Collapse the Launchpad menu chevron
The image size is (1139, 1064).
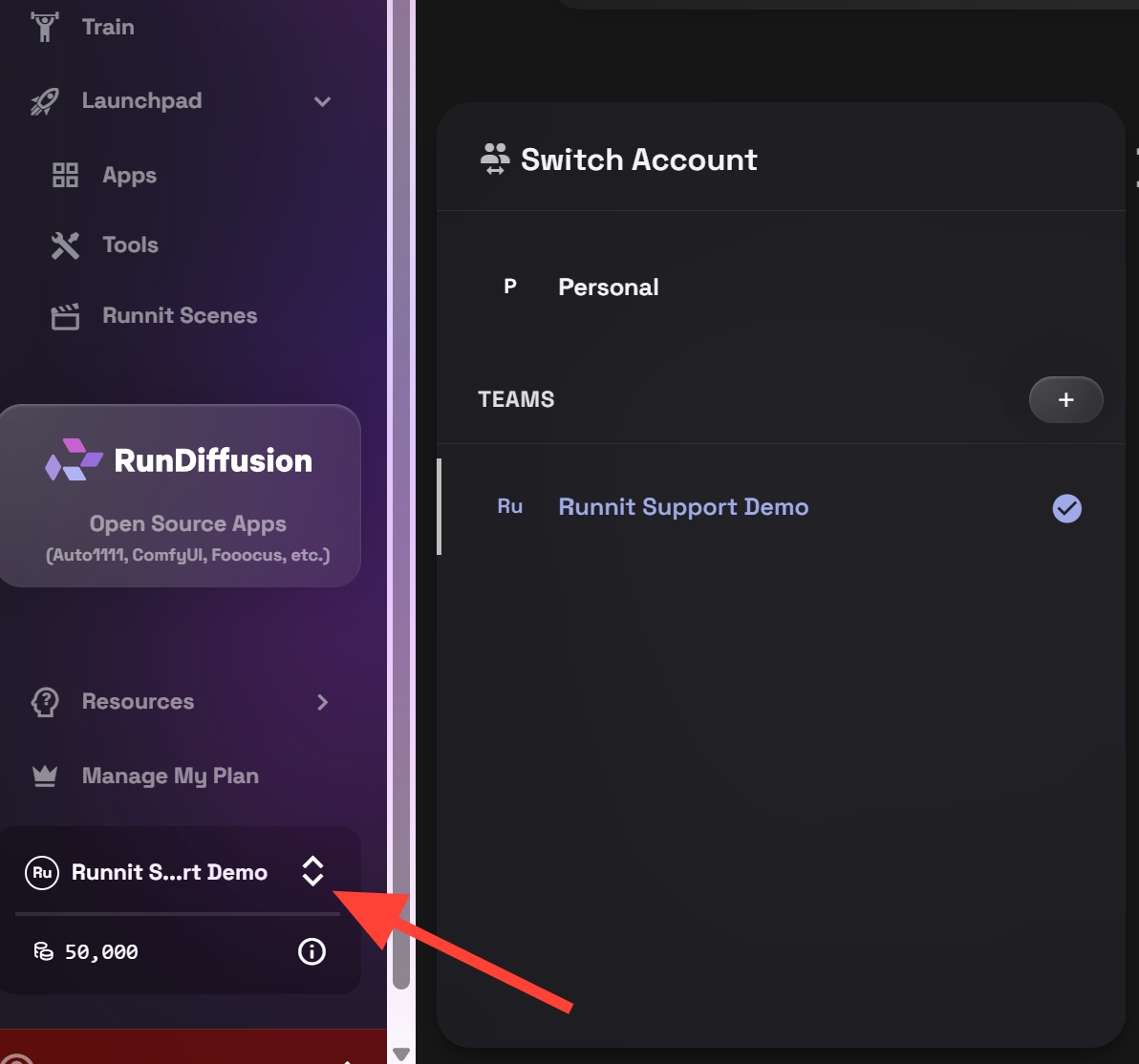pos(323,101)
